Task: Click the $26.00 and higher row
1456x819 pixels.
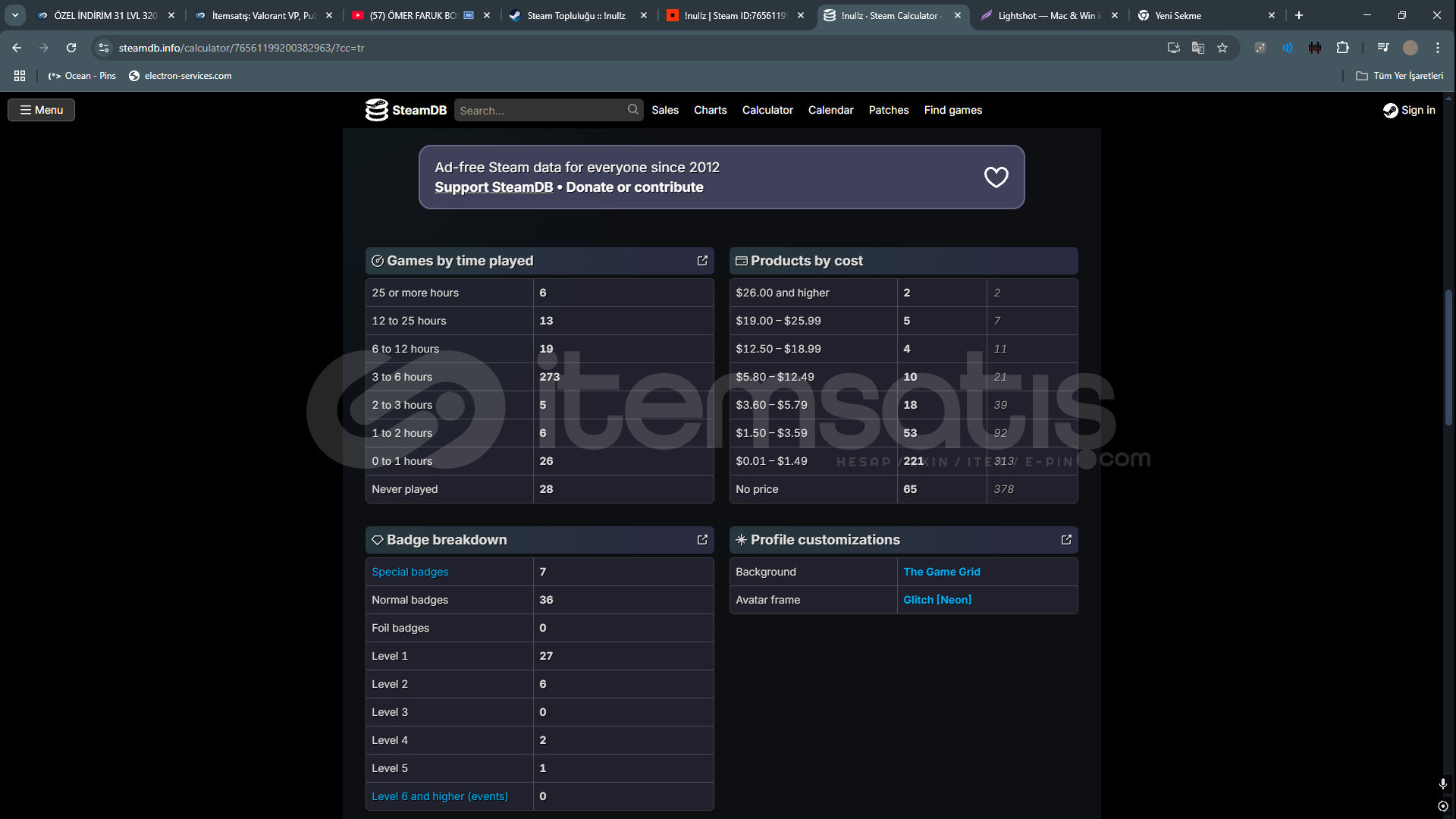Action: pos(903,293)
